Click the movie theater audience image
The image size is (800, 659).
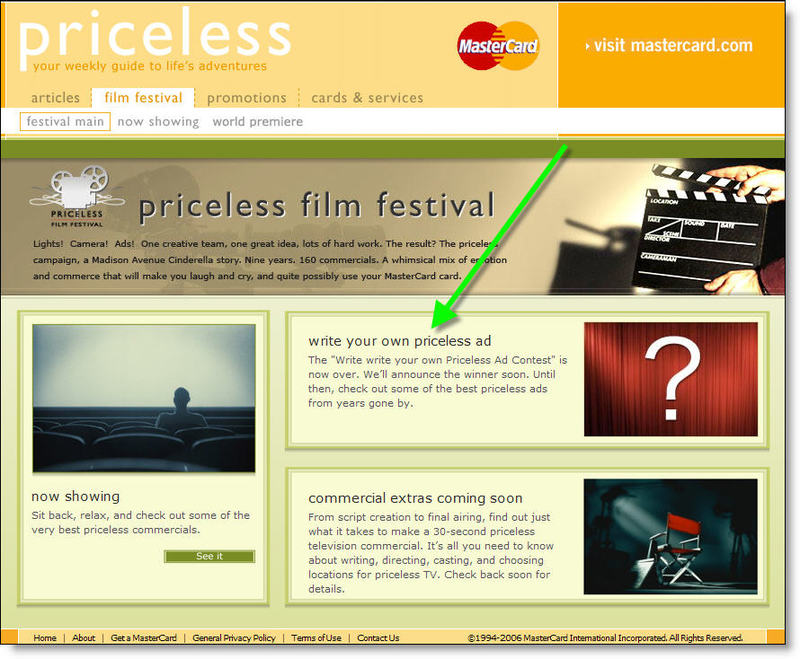click(x=144, y=398)
